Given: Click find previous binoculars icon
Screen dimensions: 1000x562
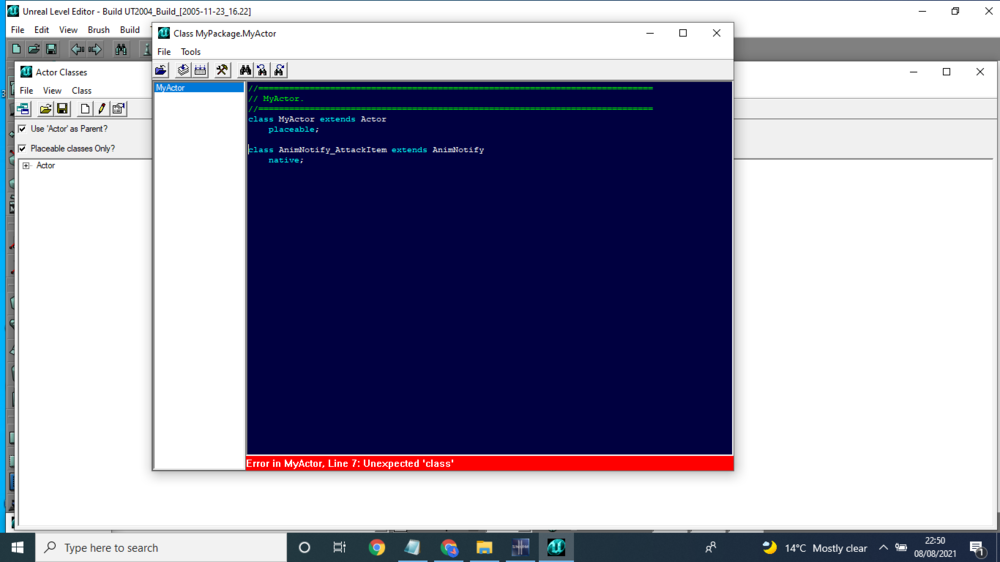Looking at the screenshot, I should (x=262, y=70).
